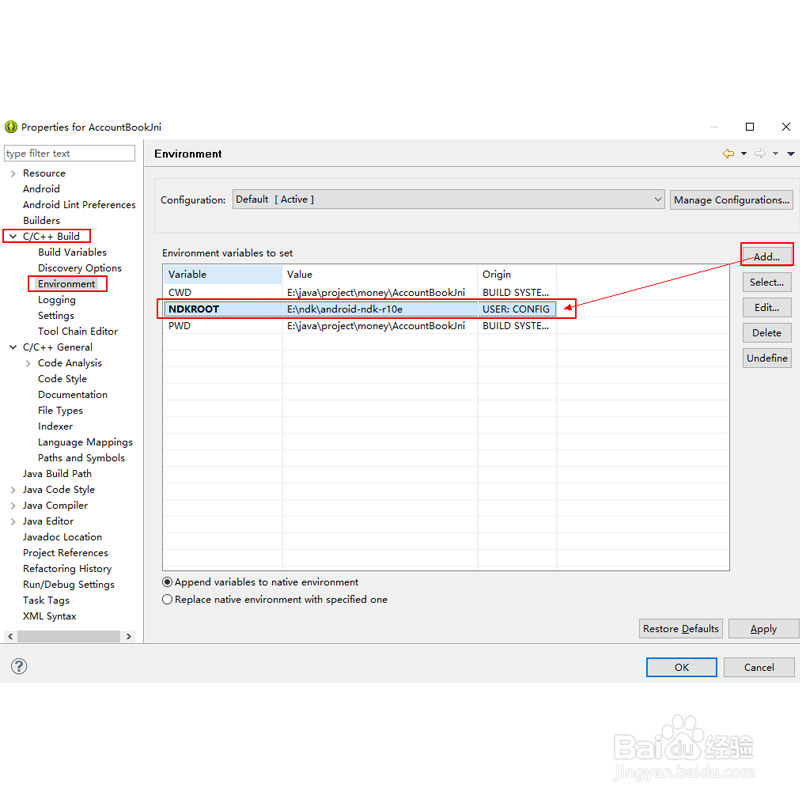Open Paths and Symbols page

click(81, 458)
